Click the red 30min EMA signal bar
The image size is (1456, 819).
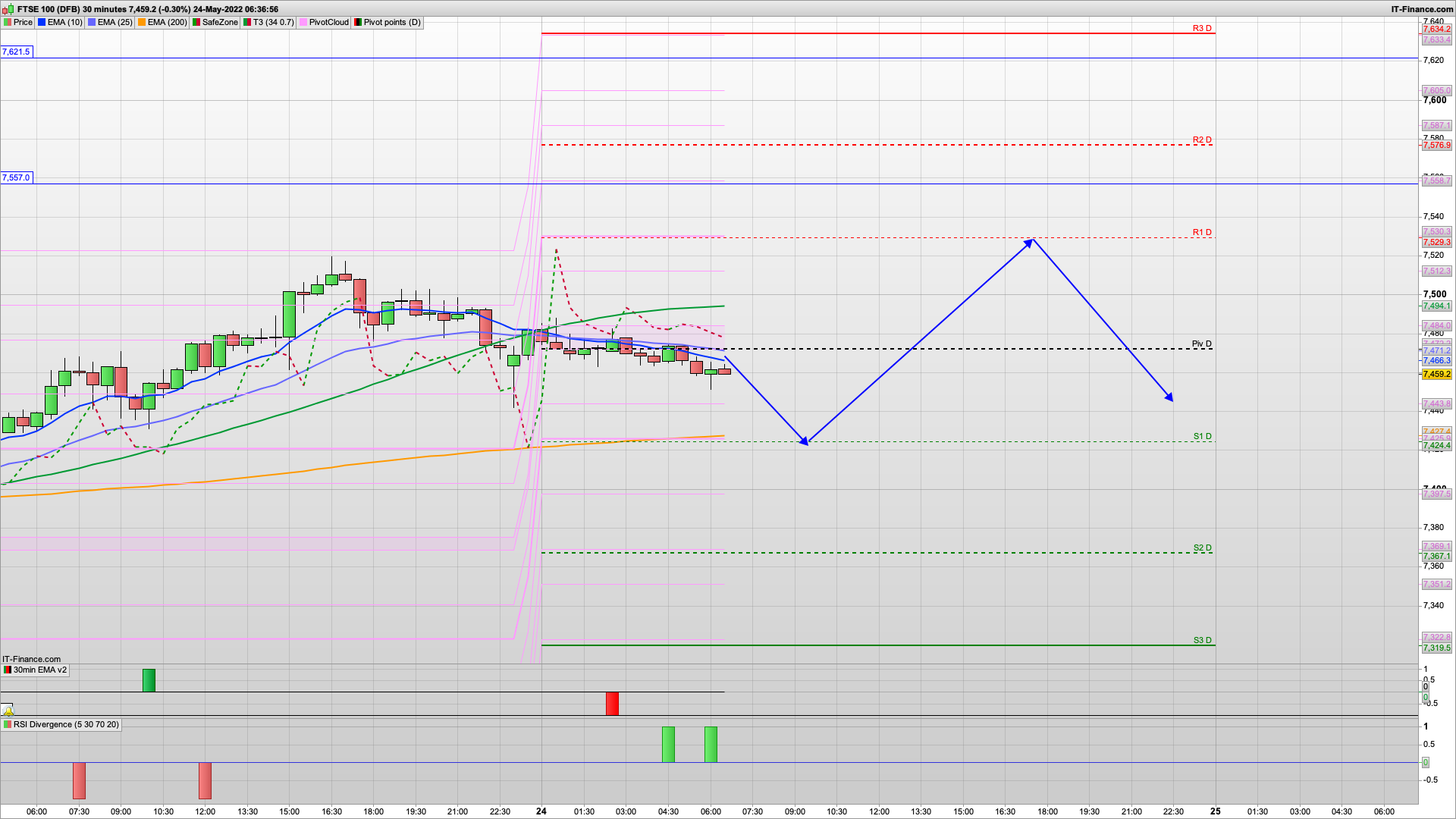612,703
